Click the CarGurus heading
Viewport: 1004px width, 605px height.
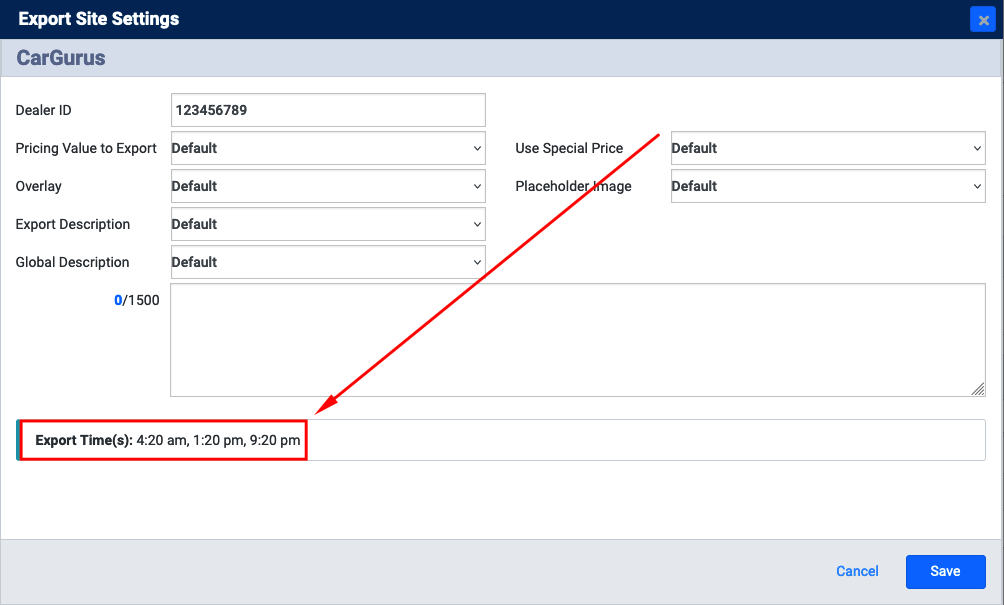[x=61, y=58]
